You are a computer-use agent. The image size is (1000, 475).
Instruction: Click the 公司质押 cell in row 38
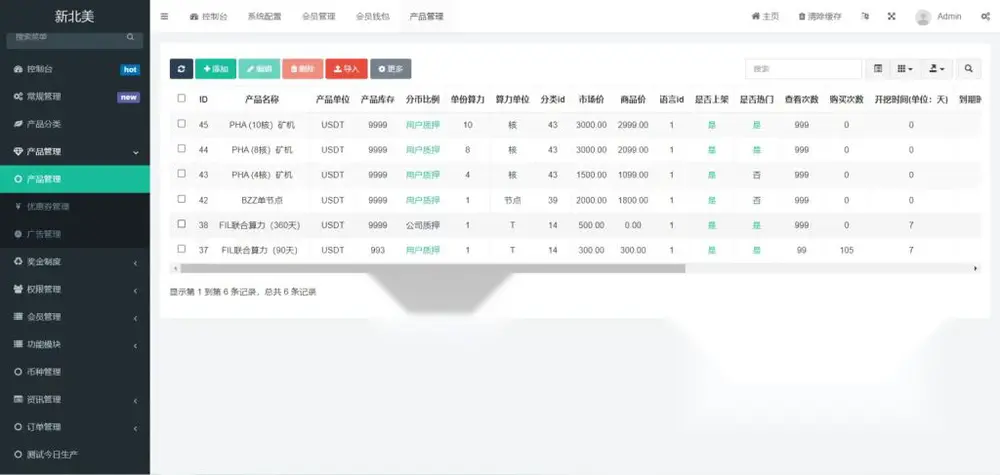423,225
